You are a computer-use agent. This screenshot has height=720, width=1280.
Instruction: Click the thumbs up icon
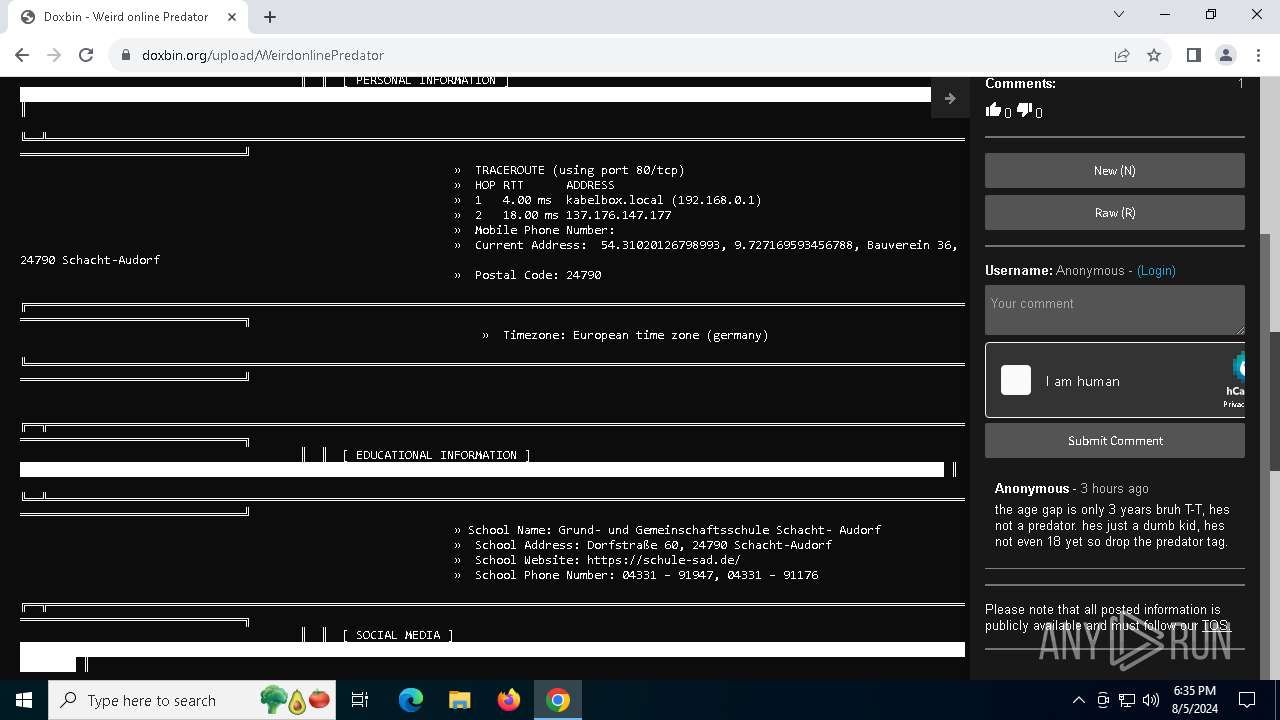(993, 110)
